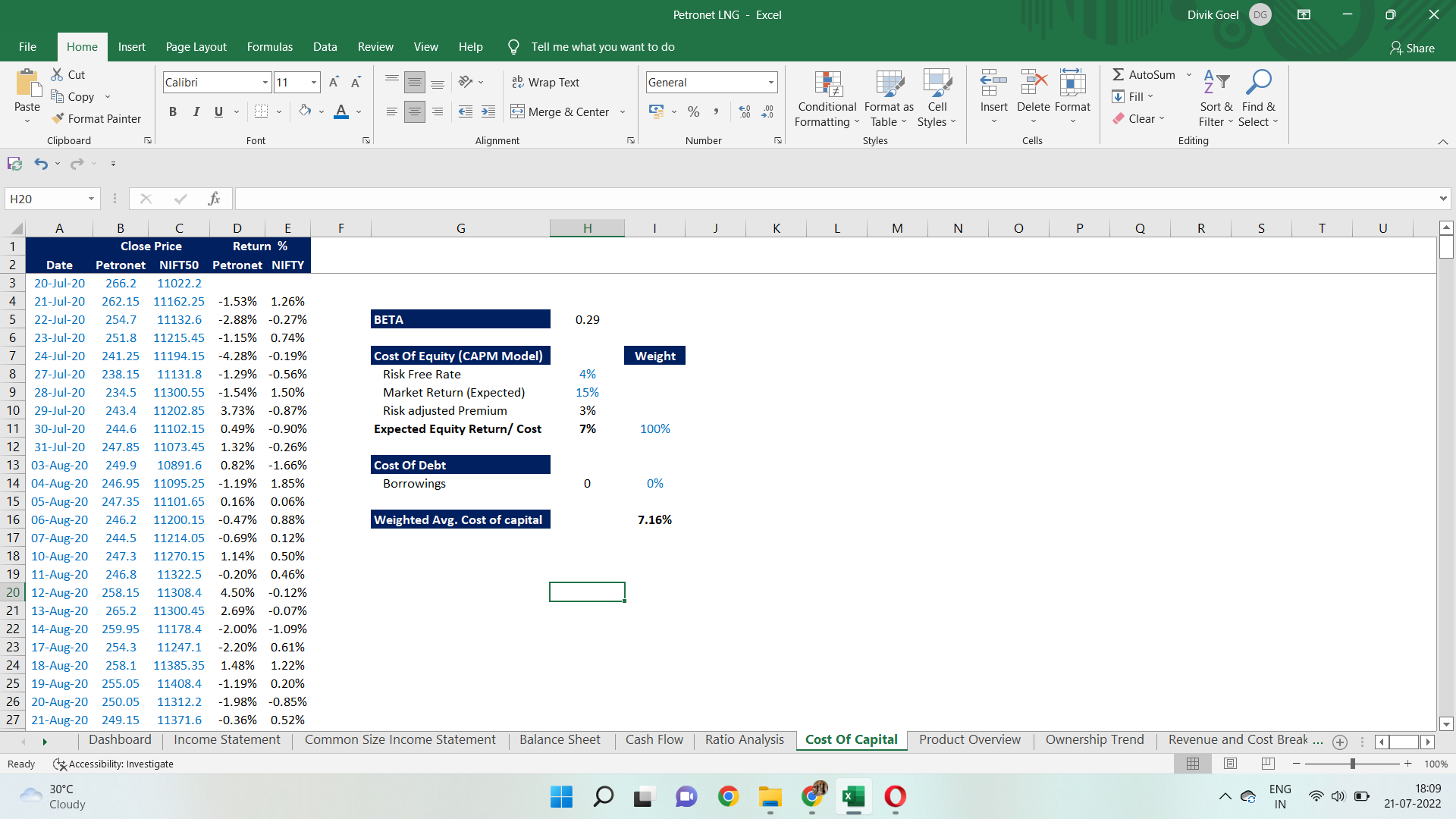Click the Insert Function fx icon
The image size is (1456, 819).
[214, 199]
